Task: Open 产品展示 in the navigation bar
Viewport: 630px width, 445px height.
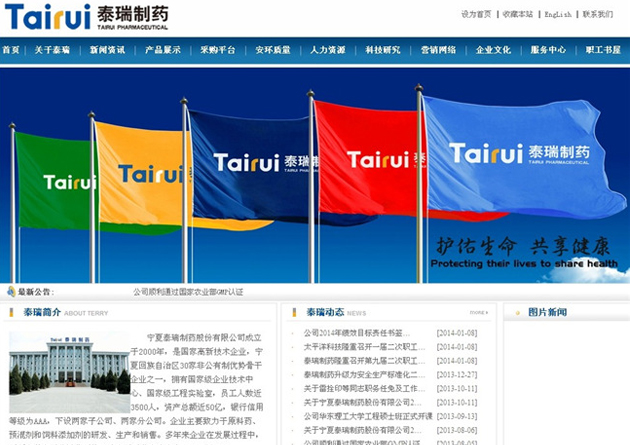Action: [x=163, y=50]
